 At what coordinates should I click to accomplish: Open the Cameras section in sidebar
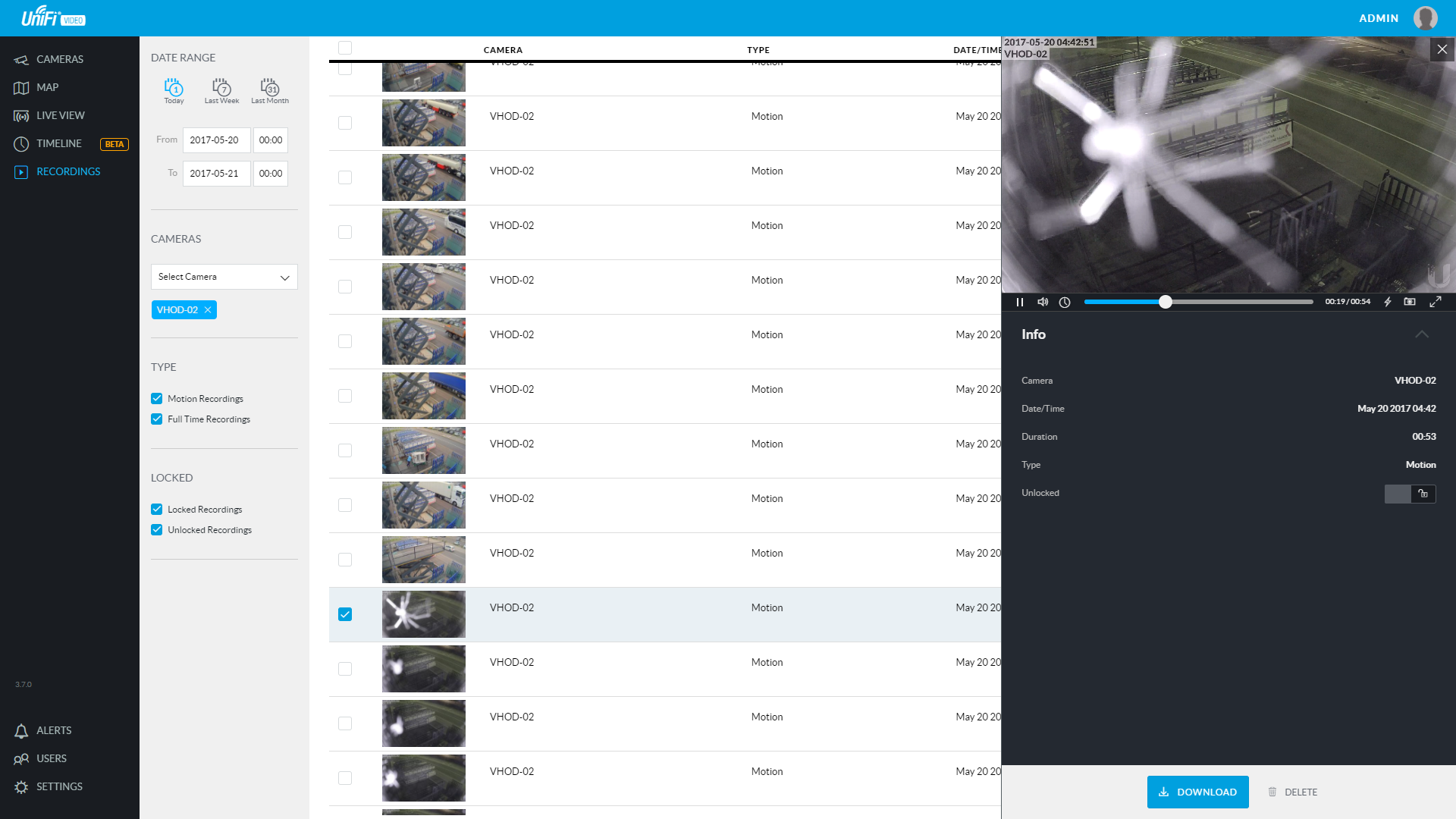tap(49, 59)
